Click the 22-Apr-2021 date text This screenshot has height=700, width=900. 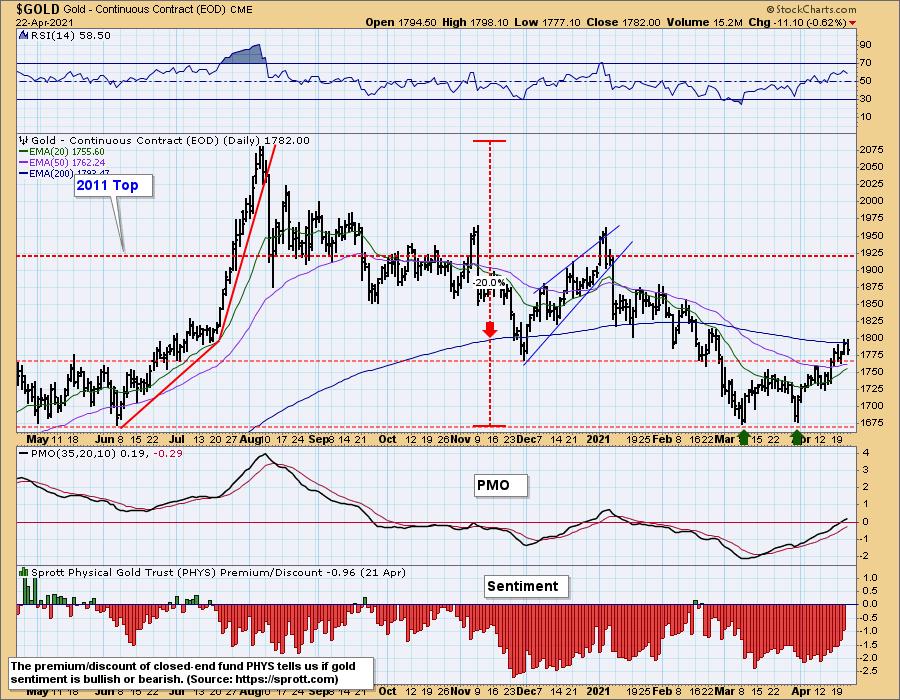44,23
